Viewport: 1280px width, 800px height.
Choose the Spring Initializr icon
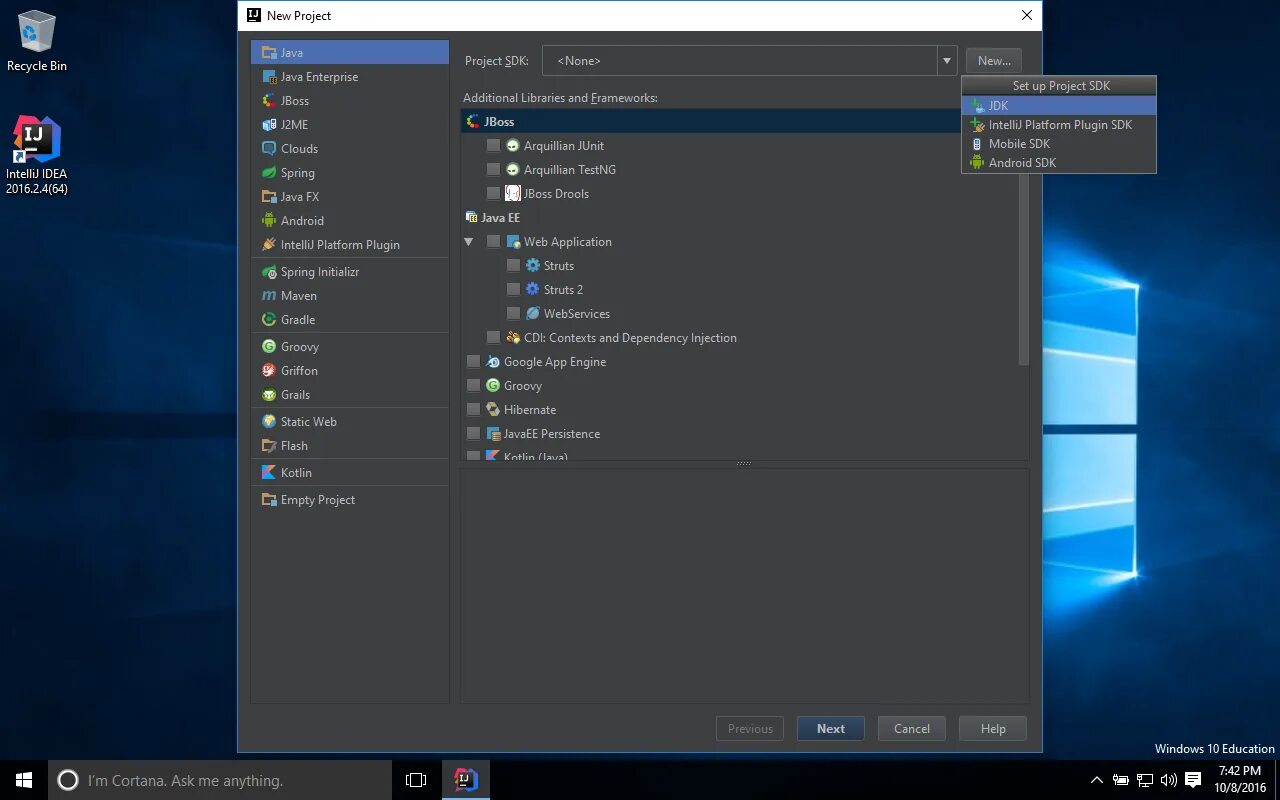269,272
